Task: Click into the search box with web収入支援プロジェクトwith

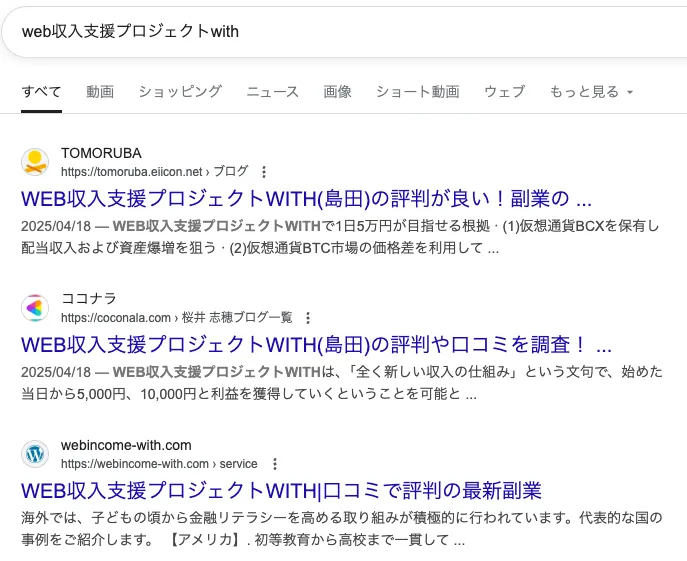Action: point(346,32)
